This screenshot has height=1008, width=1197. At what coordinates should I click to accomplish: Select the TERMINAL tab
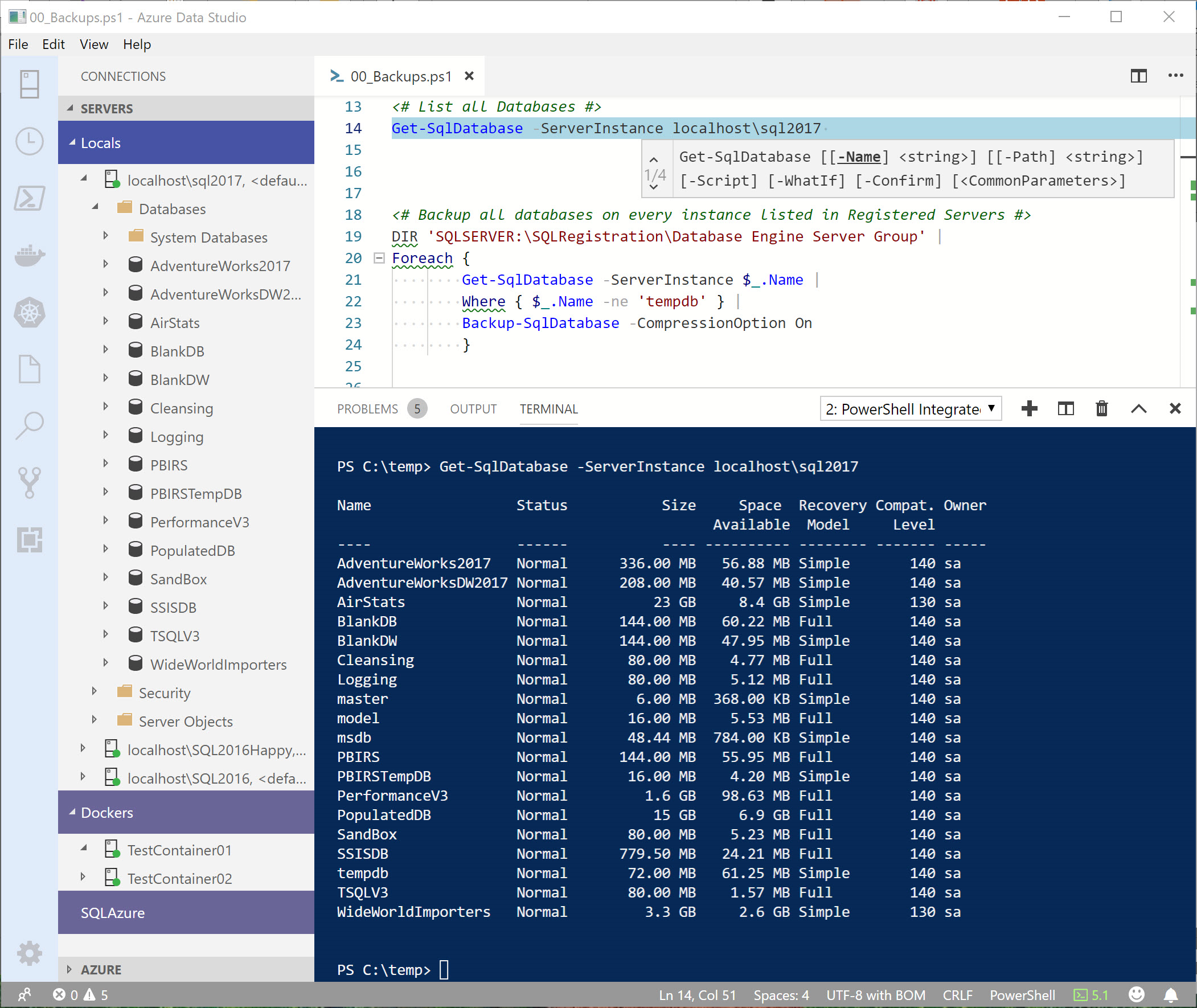(549, 409)
